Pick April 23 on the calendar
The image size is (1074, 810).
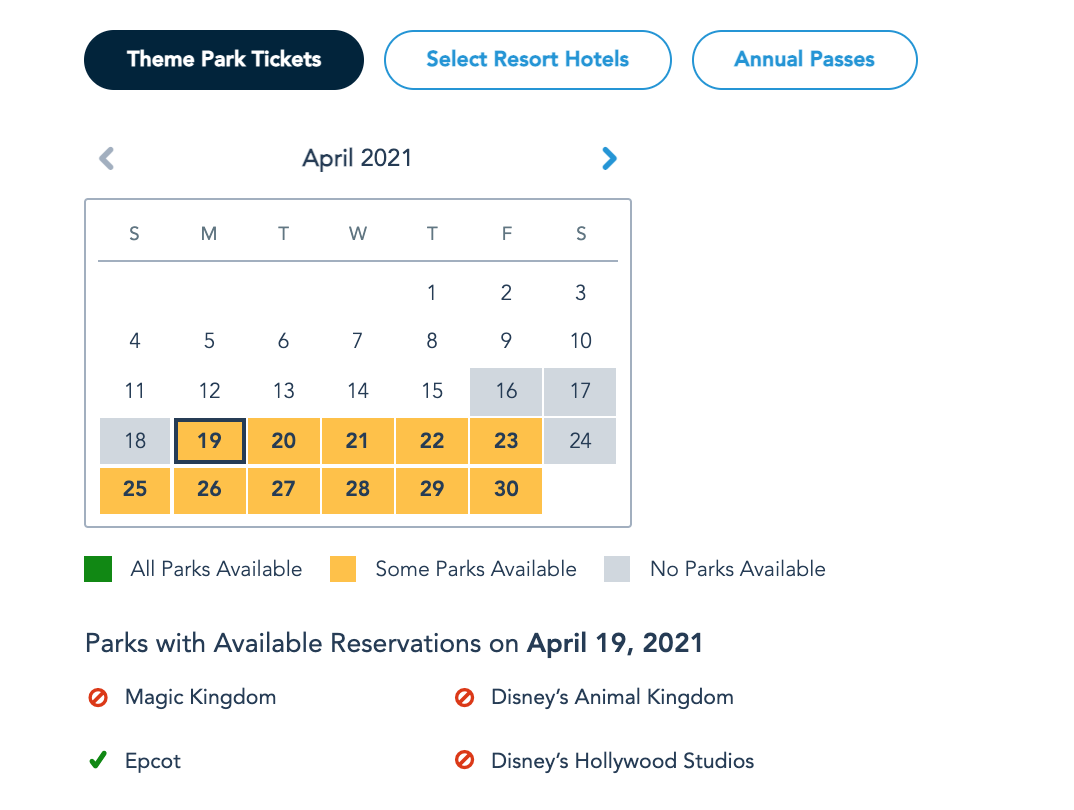[x=506, y=441]
